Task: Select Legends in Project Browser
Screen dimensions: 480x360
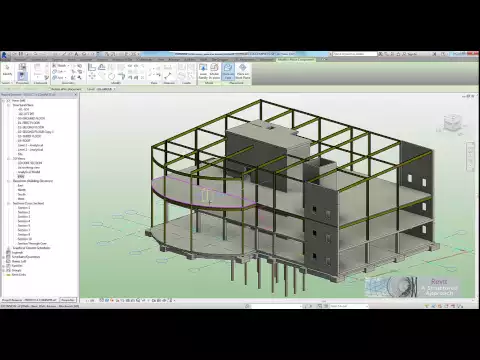Action: pos(17,253)
